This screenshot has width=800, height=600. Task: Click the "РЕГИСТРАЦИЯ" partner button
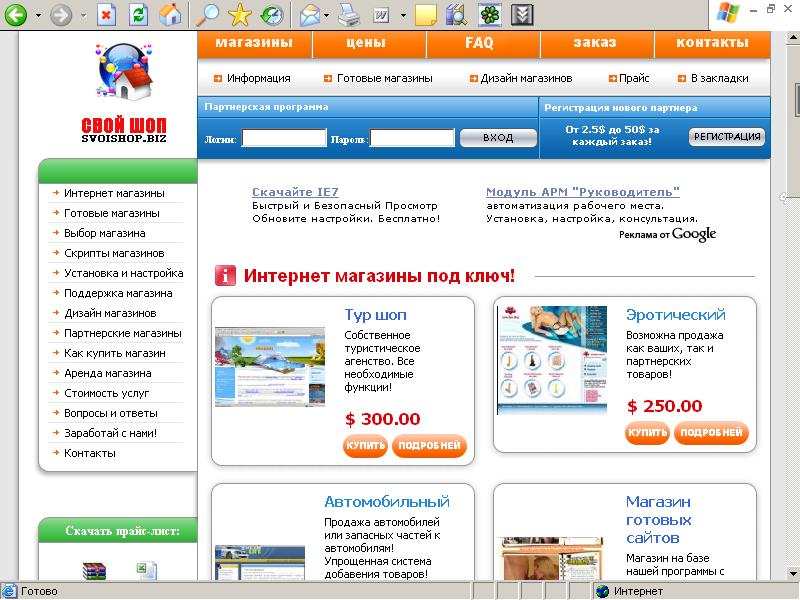click(x=727, y=137)
